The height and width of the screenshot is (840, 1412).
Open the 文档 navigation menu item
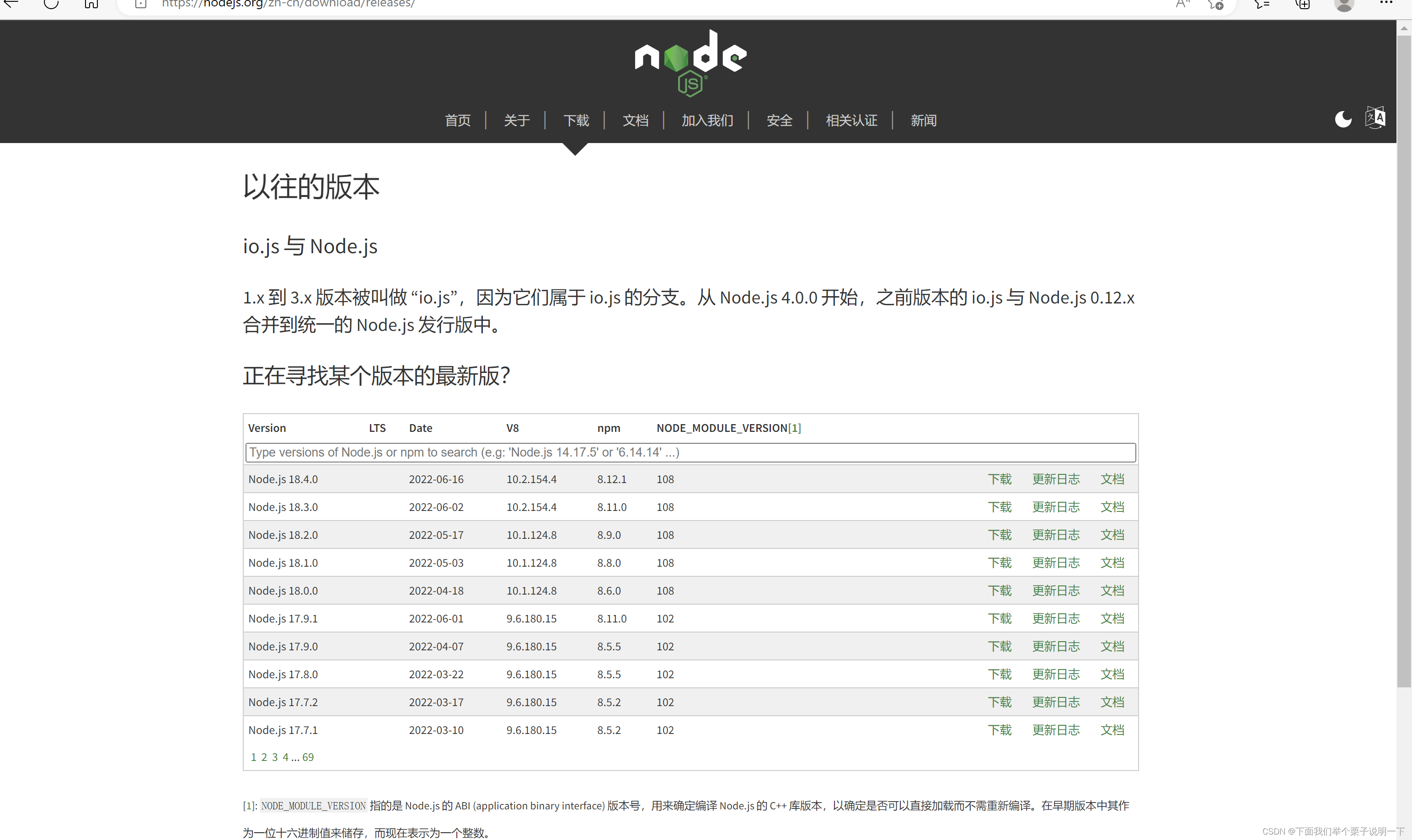pyautogui.click(x=635, y=121)
